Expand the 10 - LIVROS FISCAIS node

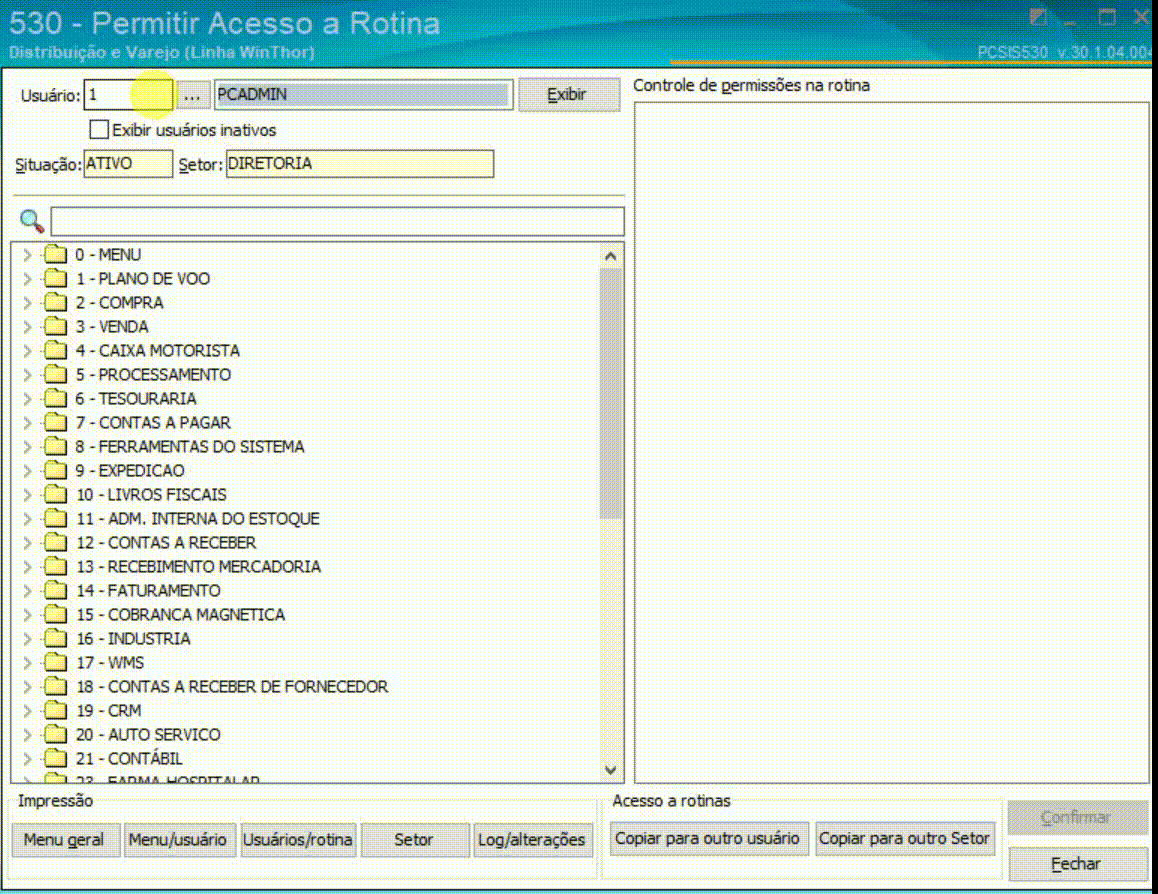[27, 495]
